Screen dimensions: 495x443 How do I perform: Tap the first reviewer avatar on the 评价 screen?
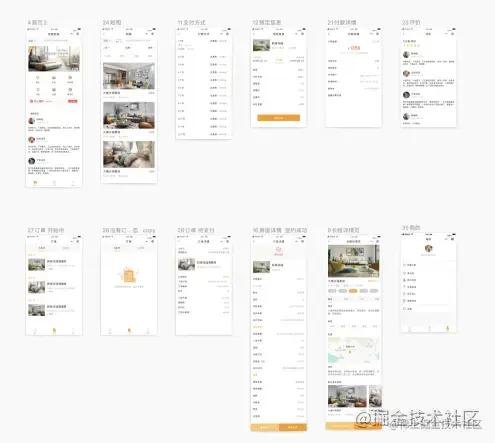click(x=406, y=55)
